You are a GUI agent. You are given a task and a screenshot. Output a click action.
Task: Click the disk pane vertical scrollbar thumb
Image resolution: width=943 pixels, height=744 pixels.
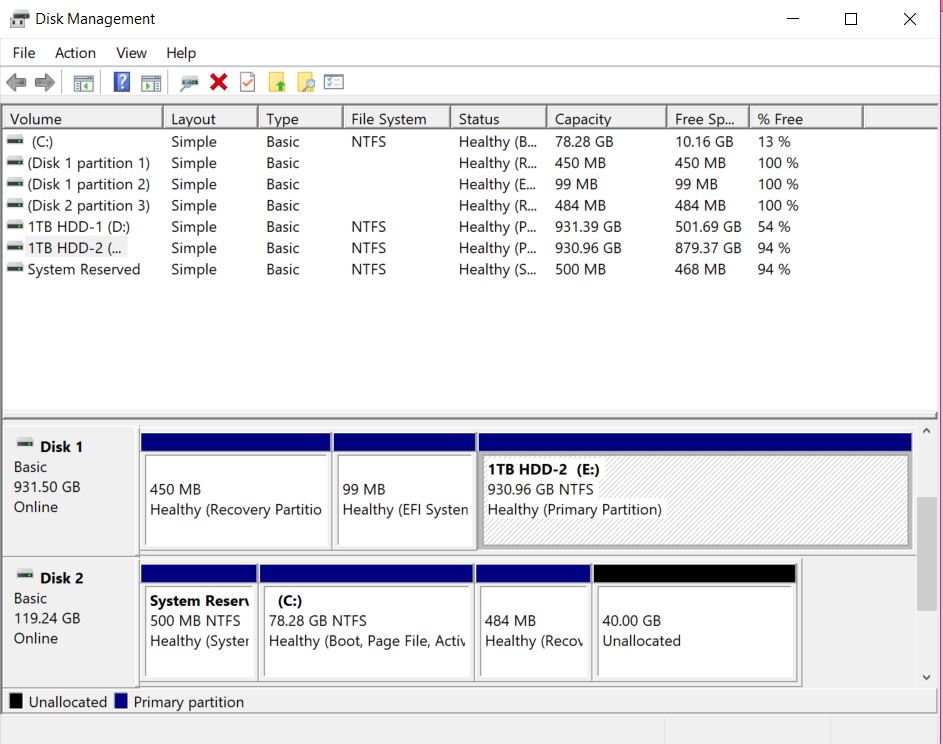926,553
